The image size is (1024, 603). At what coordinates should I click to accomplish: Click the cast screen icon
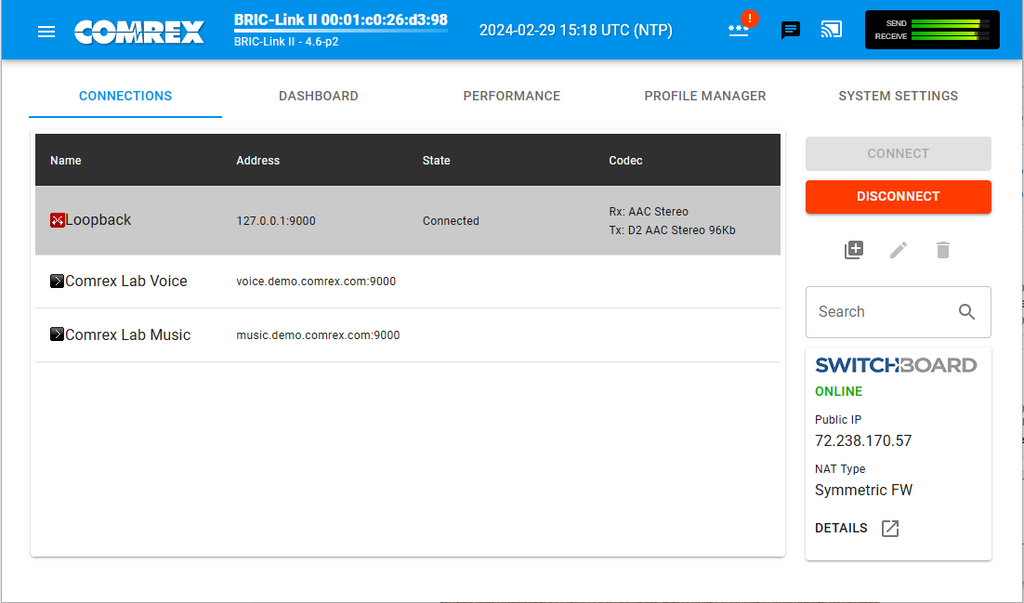[831, 29]
